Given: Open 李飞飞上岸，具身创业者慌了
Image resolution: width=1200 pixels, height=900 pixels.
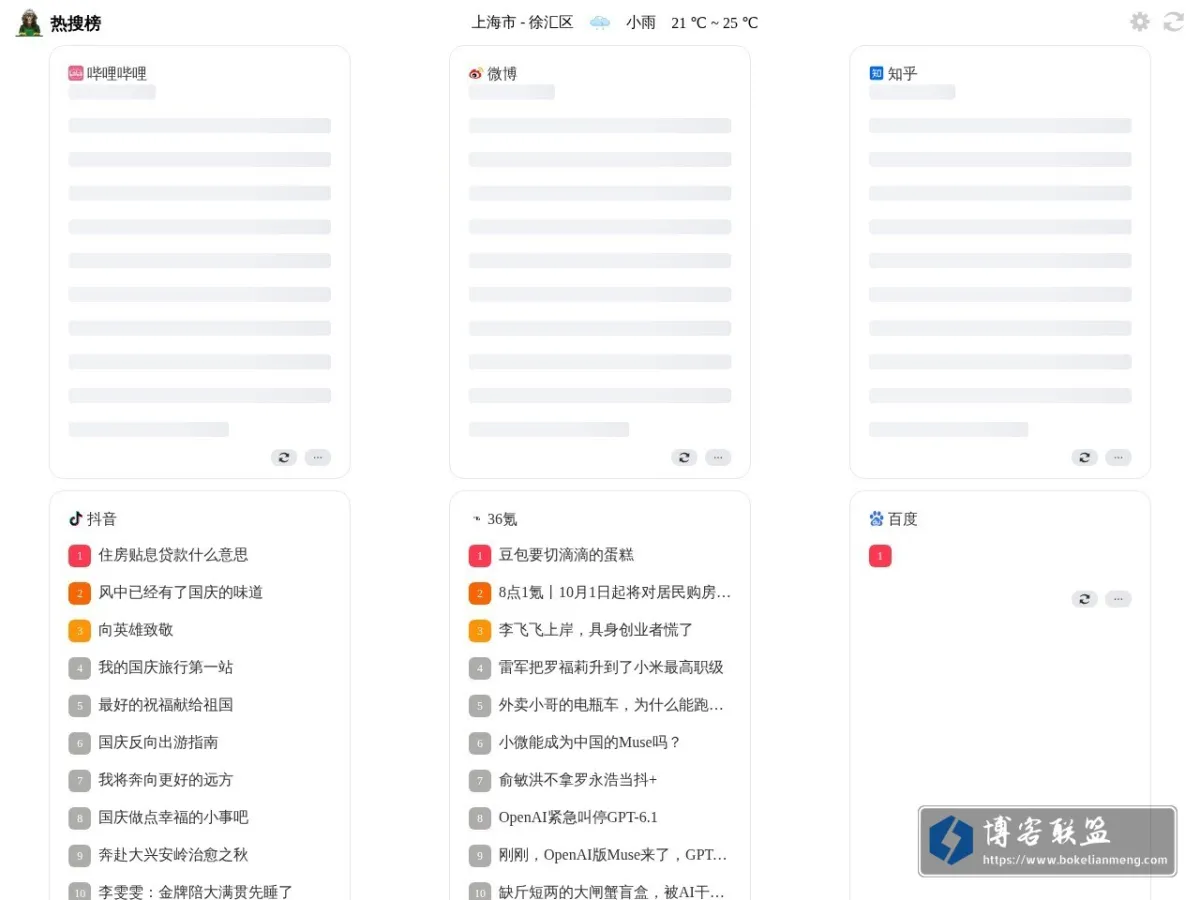Looking at the screenshot, I should [x=596, y=630].
